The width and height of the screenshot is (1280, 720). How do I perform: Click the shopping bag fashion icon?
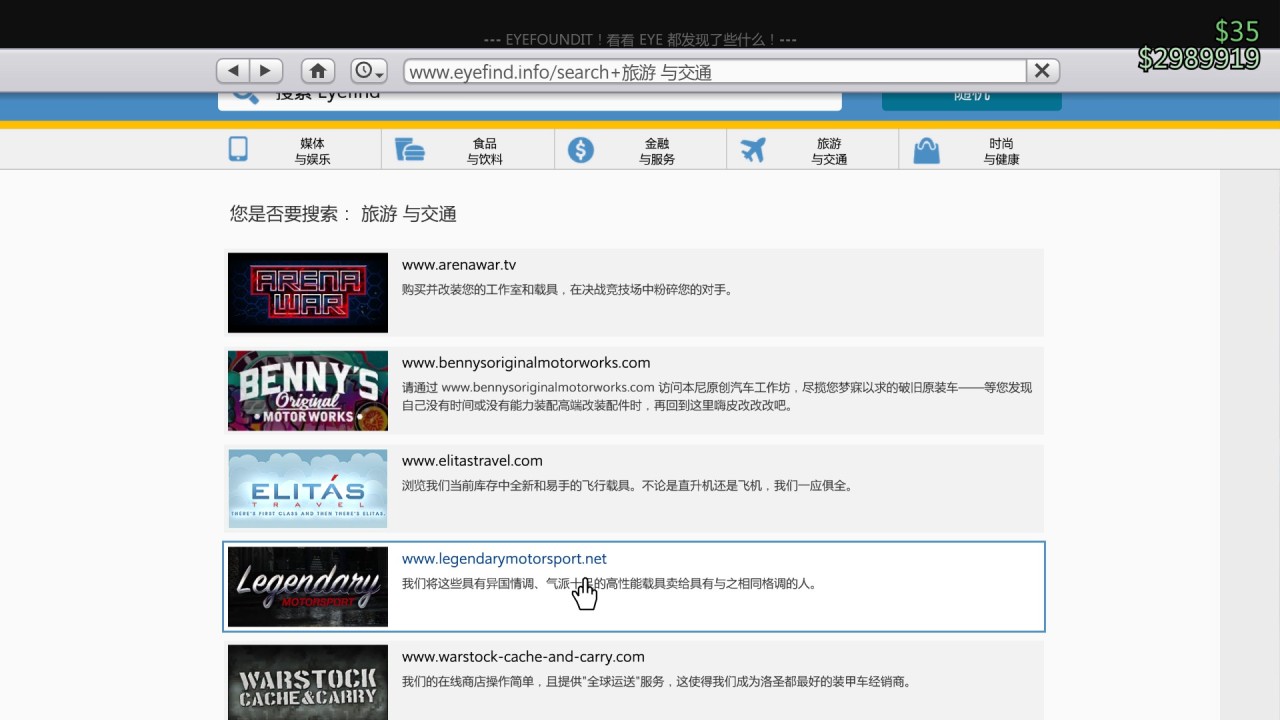pyautogui.click(x=927, y=150)
